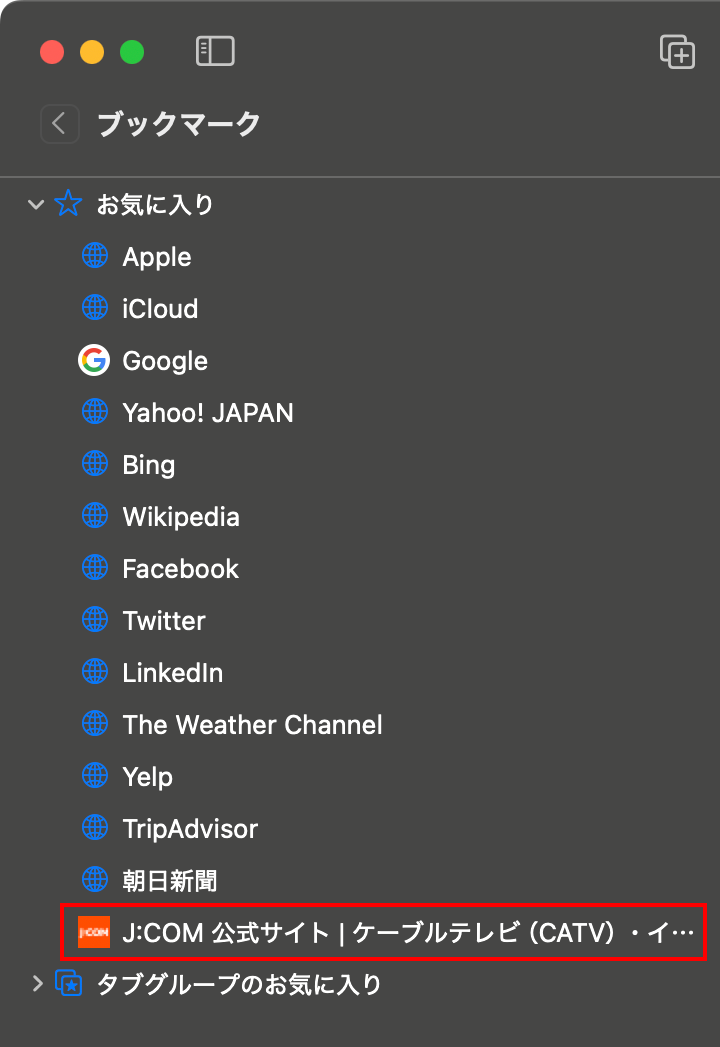Click the star icon next to お気に入り
Screen dimensions: 720x1047
tap(68, 203)
